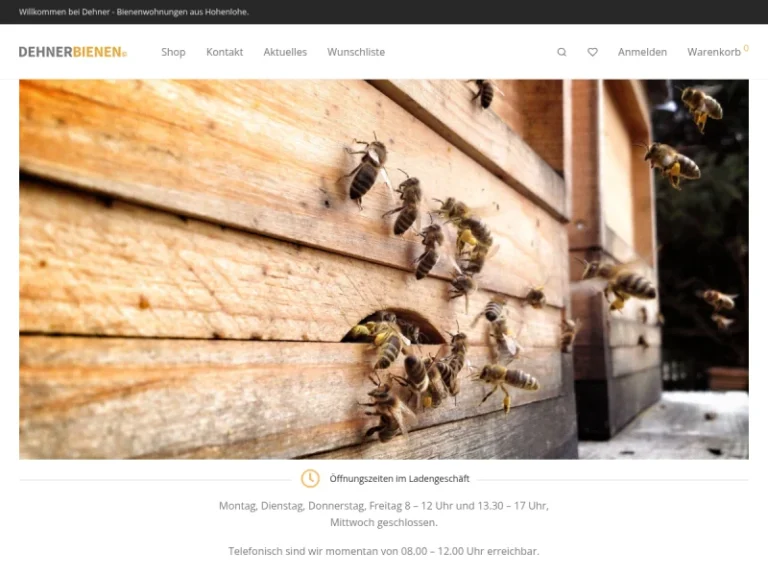
Task: Click the cart item count badge
Action: point(746,48)
